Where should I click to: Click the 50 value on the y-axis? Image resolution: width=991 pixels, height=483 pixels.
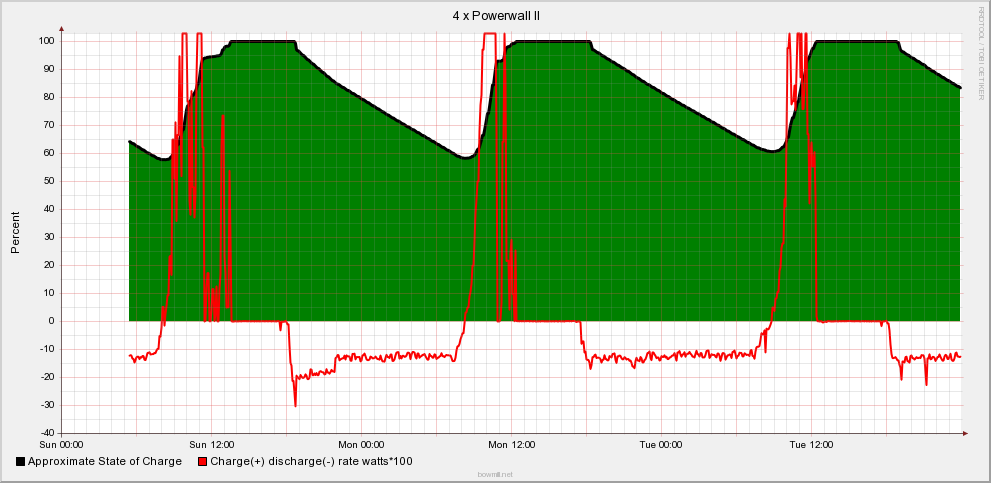tap(48, 181)
